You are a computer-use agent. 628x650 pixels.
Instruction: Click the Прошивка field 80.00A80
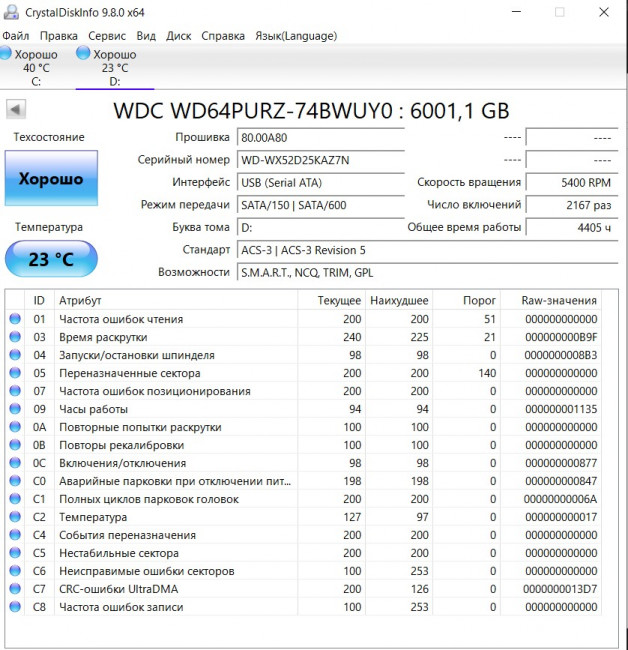click(x=320, y=137)
